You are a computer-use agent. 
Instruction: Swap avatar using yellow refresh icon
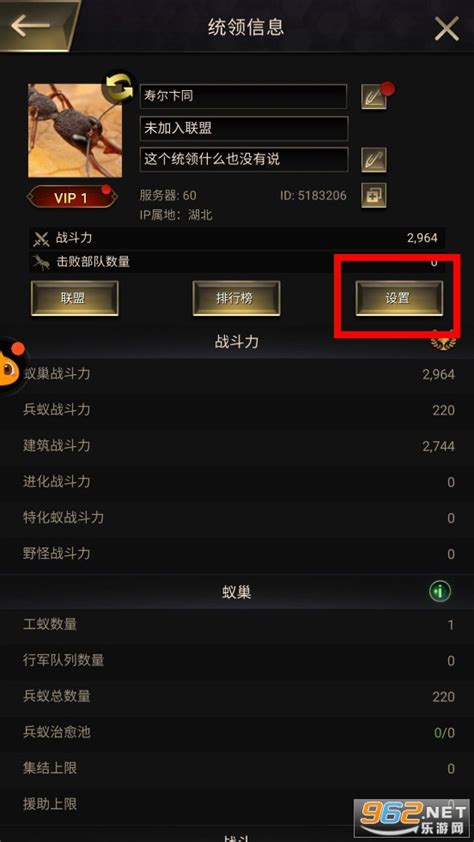[119, 90]
